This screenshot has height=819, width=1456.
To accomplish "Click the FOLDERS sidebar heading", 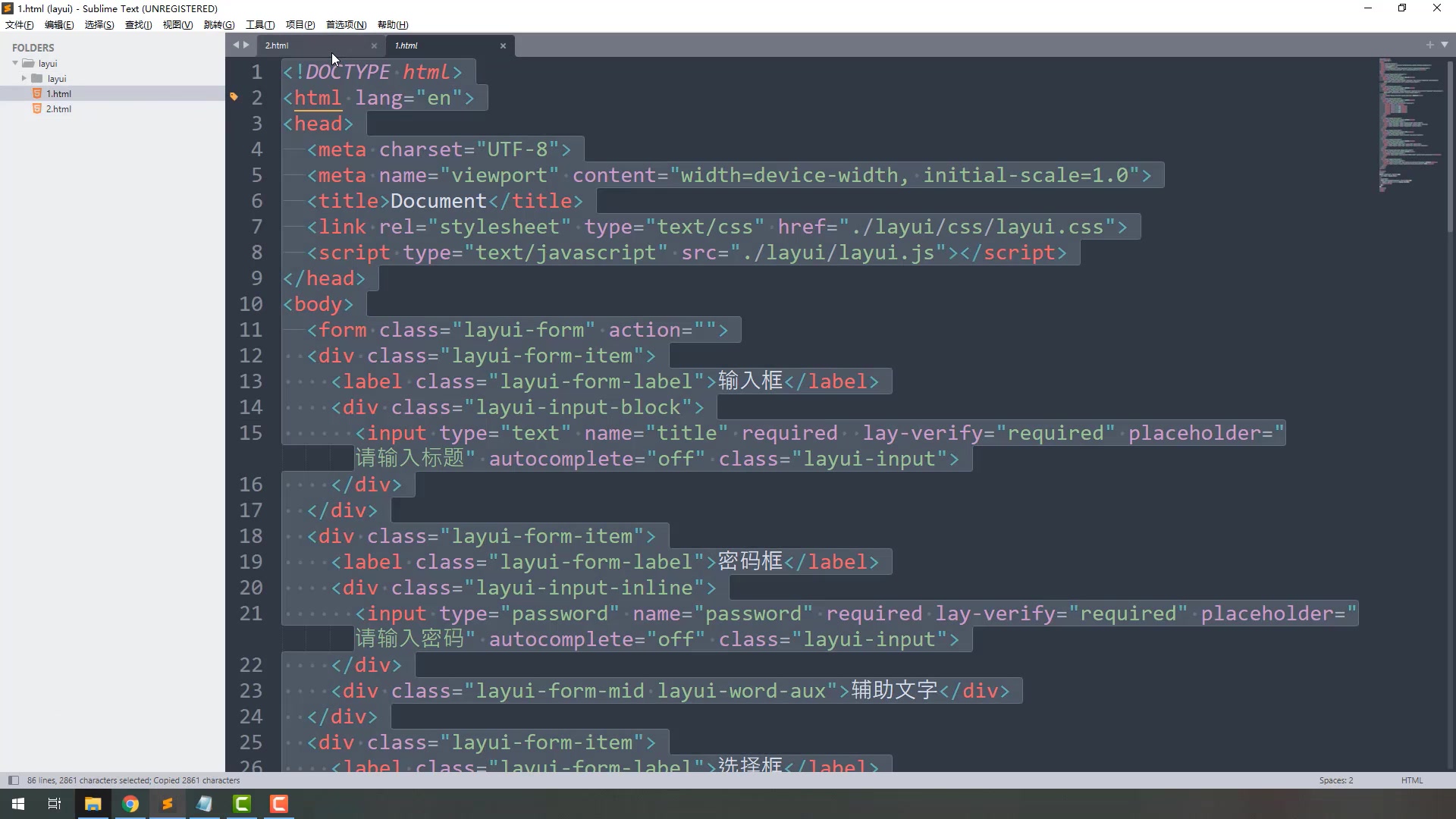I will tap(33, 48).
